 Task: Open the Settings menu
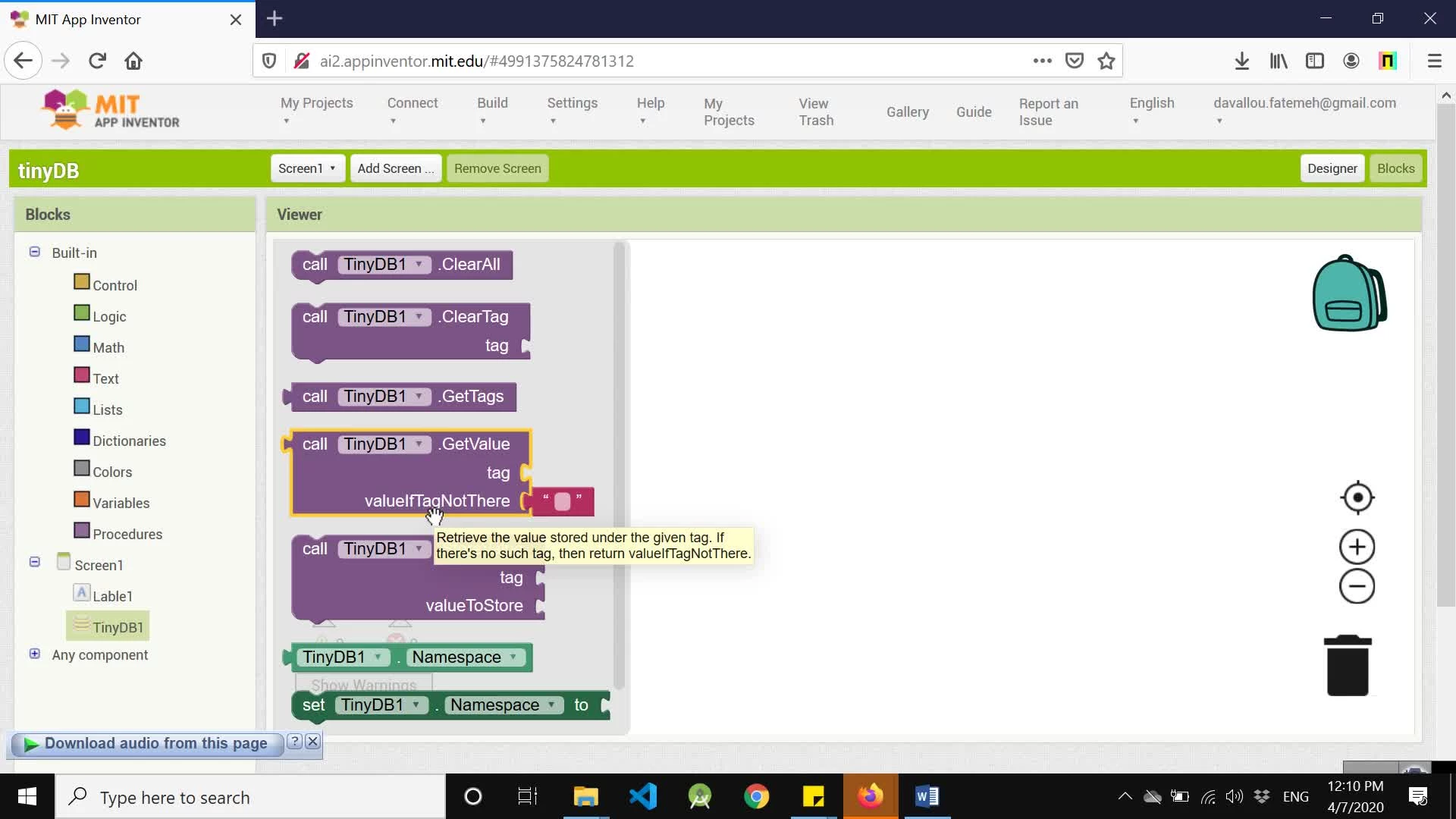coord(572,111)
